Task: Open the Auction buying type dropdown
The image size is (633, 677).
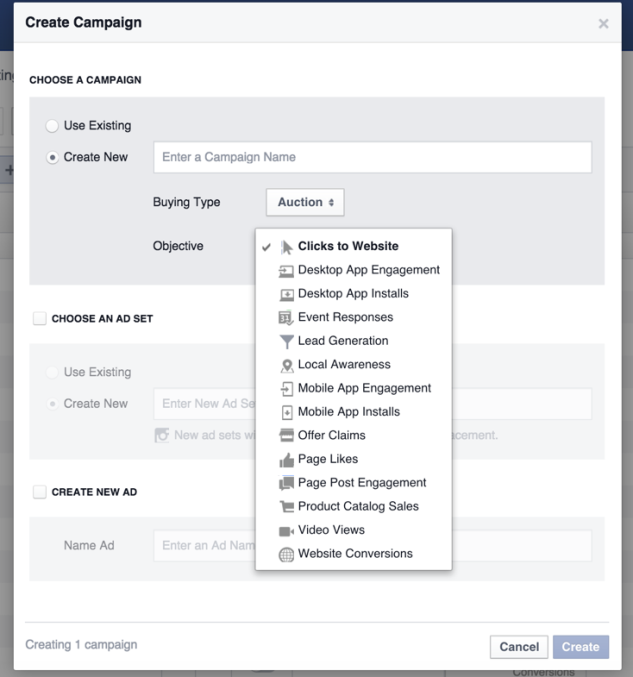Action: [305, 202]
